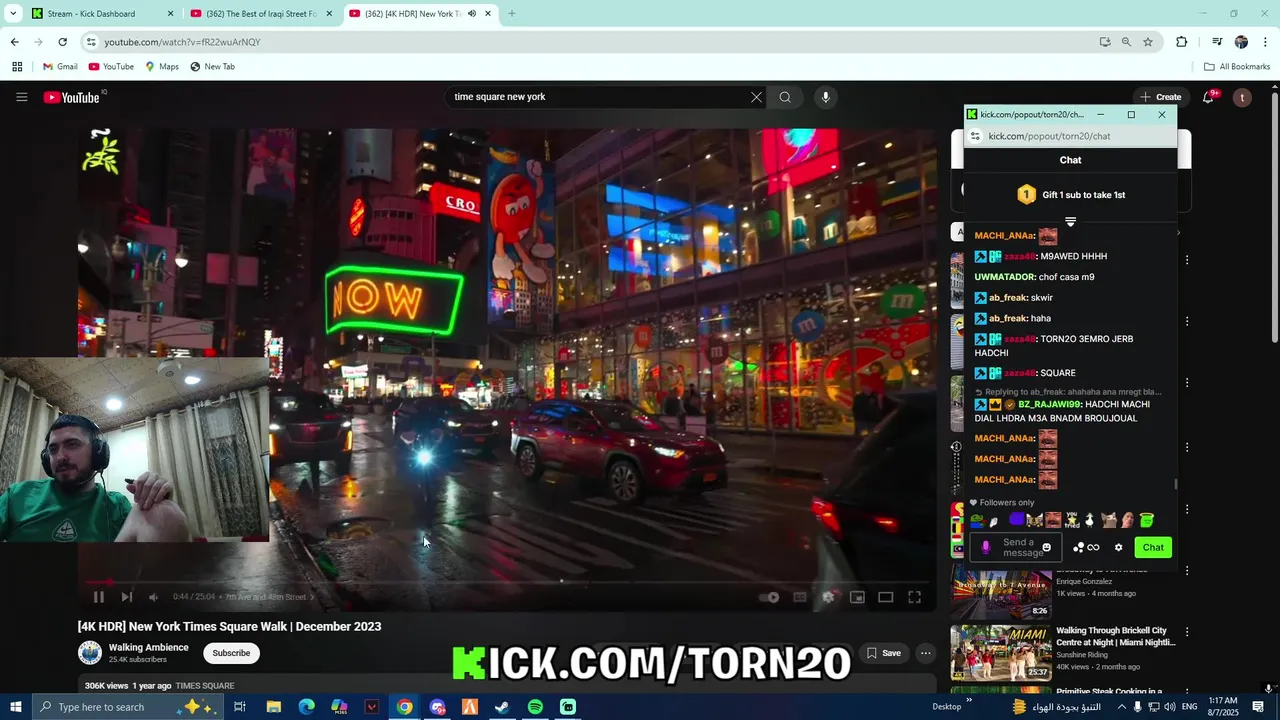This screenshot has width=1280, height=720.
Task: Insert the cat emote in Kick chat
Action: 1109,520
